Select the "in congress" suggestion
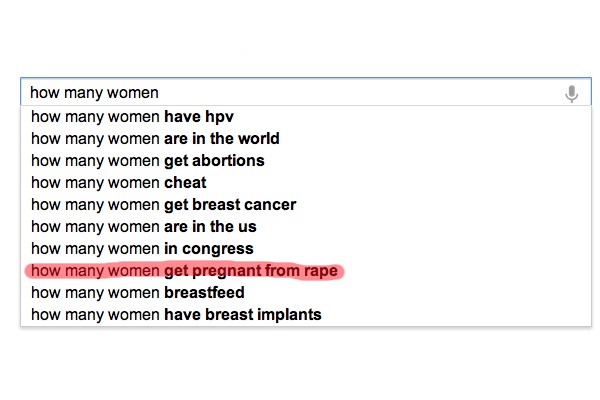Image resolution: width=600 pixels, height=400 pixels. click(142, 248)
